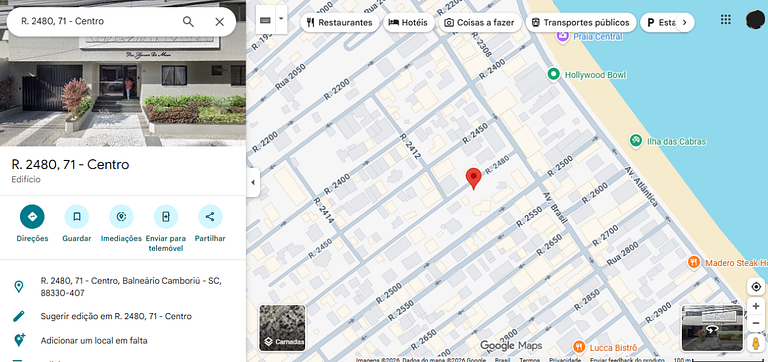Image resolution: width=768 pixels, height=362 pixels.
Task: Center map on my location
Action: (756, 287)
